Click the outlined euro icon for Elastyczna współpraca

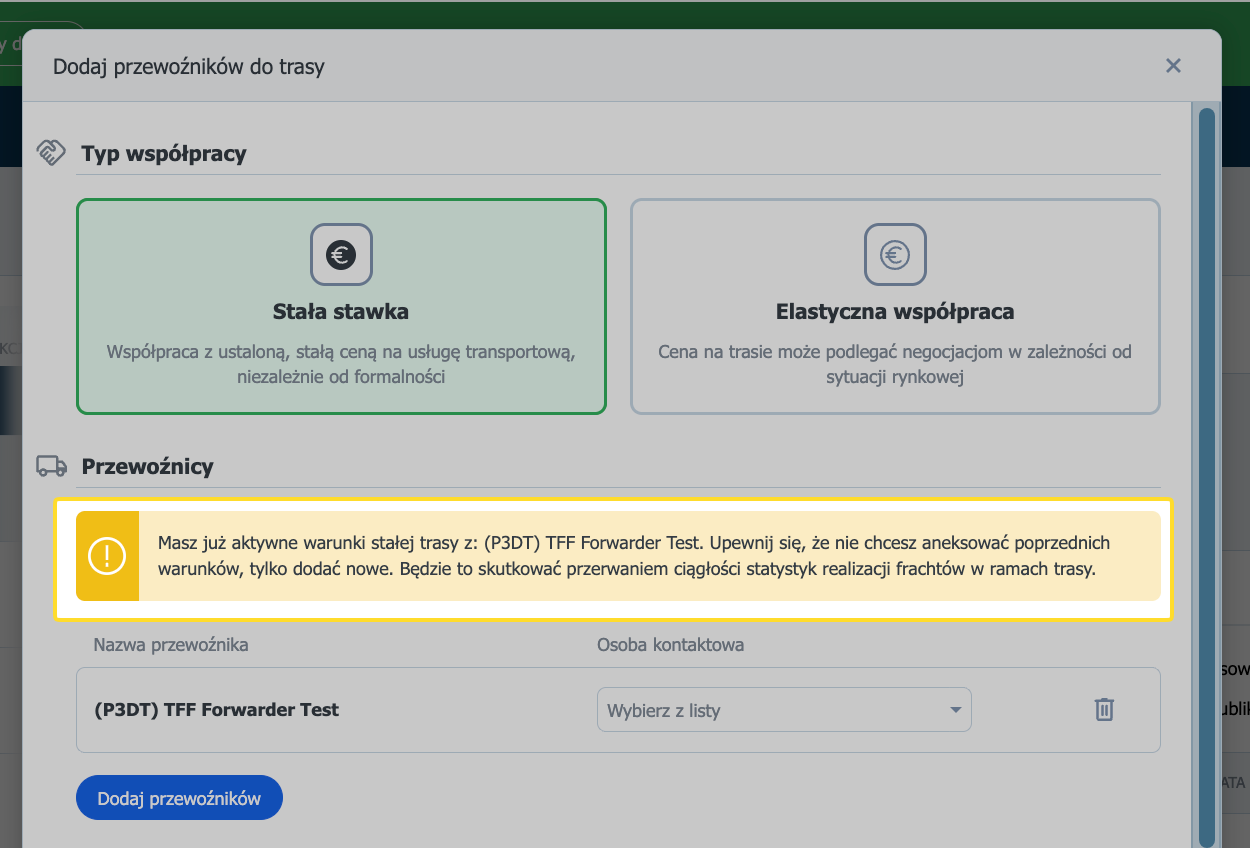895,254
